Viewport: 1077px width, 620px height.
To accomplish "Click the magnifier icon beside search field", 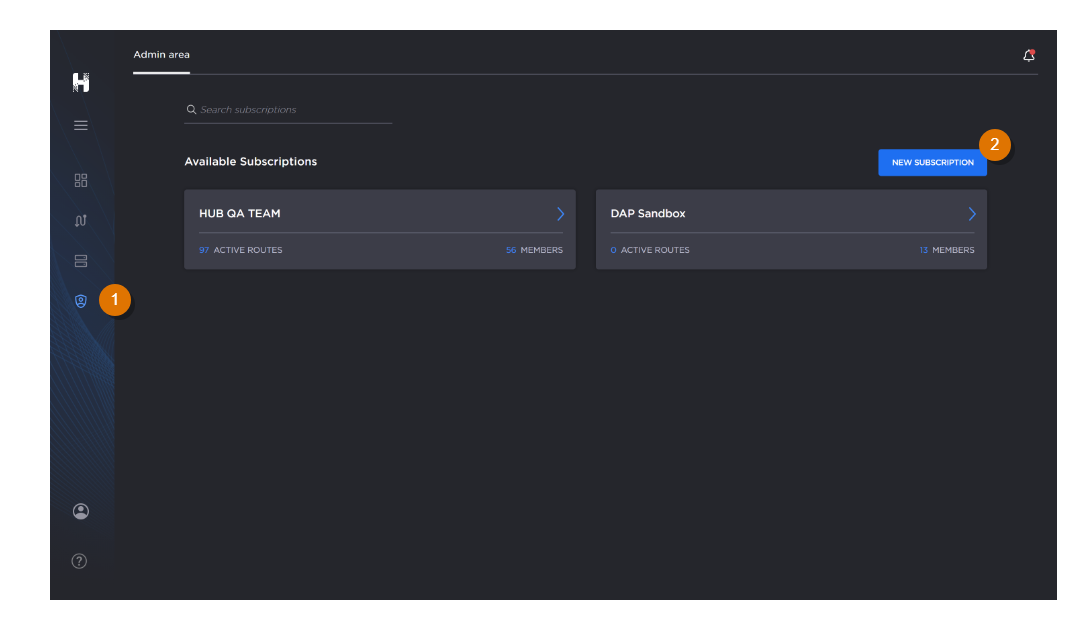I will point(191,110).
